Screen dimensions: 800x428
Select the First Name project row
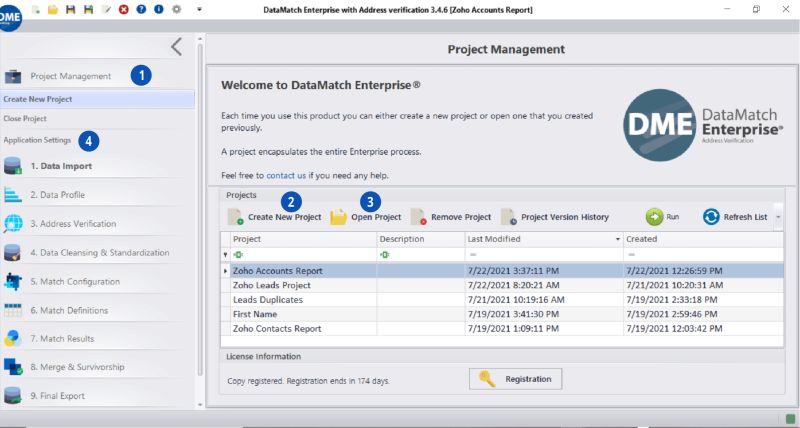(x=503, y=314)
